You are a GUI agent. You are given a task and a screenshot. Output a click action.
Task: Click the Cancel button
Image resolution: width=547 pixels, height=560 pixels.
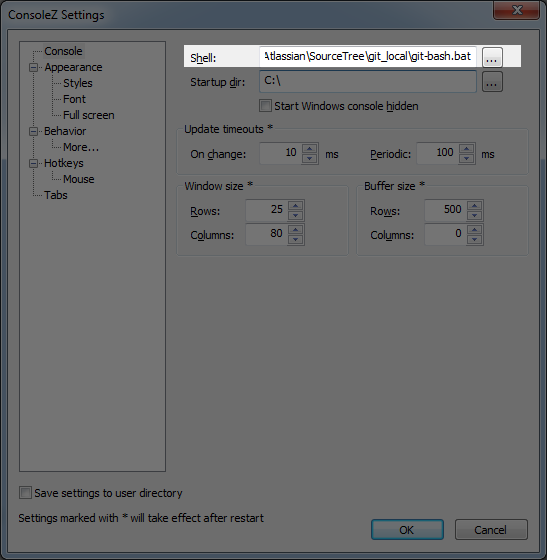(491, 529)
